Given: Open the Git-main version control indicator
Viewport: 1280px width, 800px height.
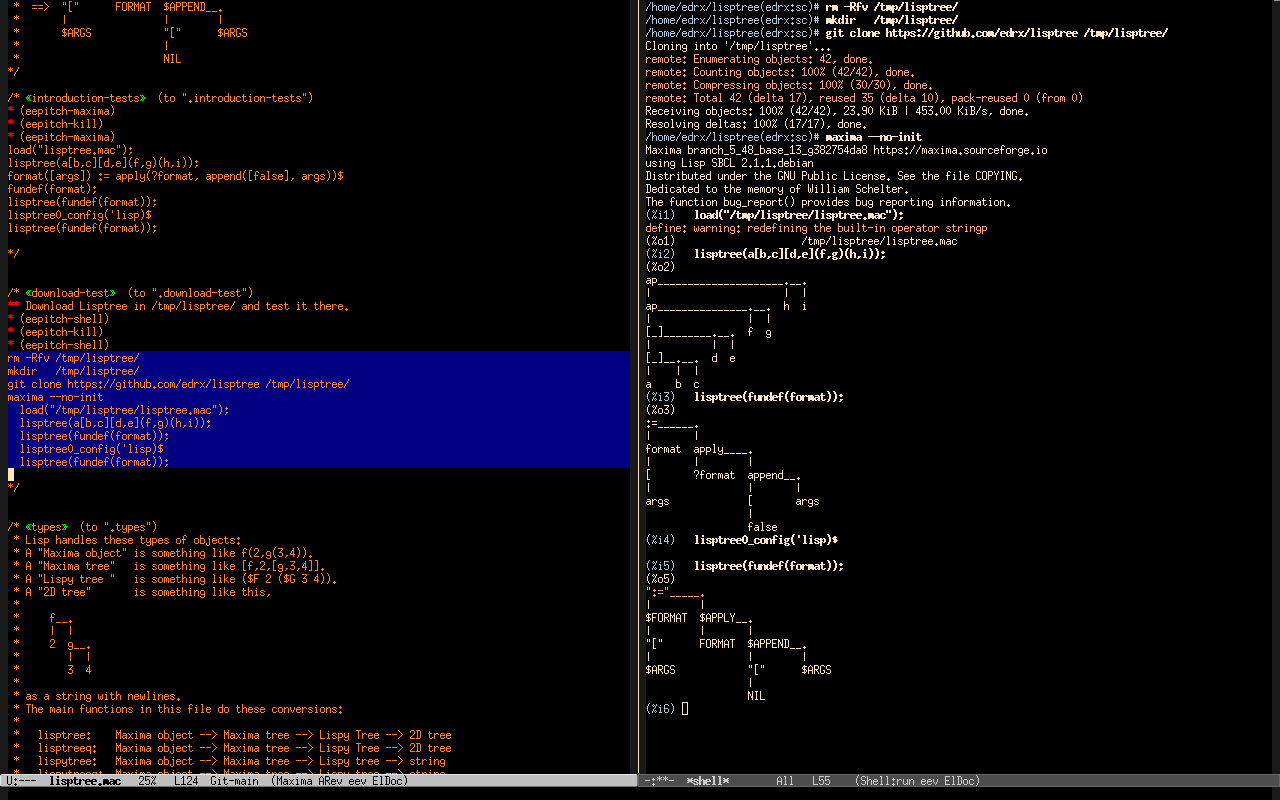Looking at the screenshot, I should [234, 781].
